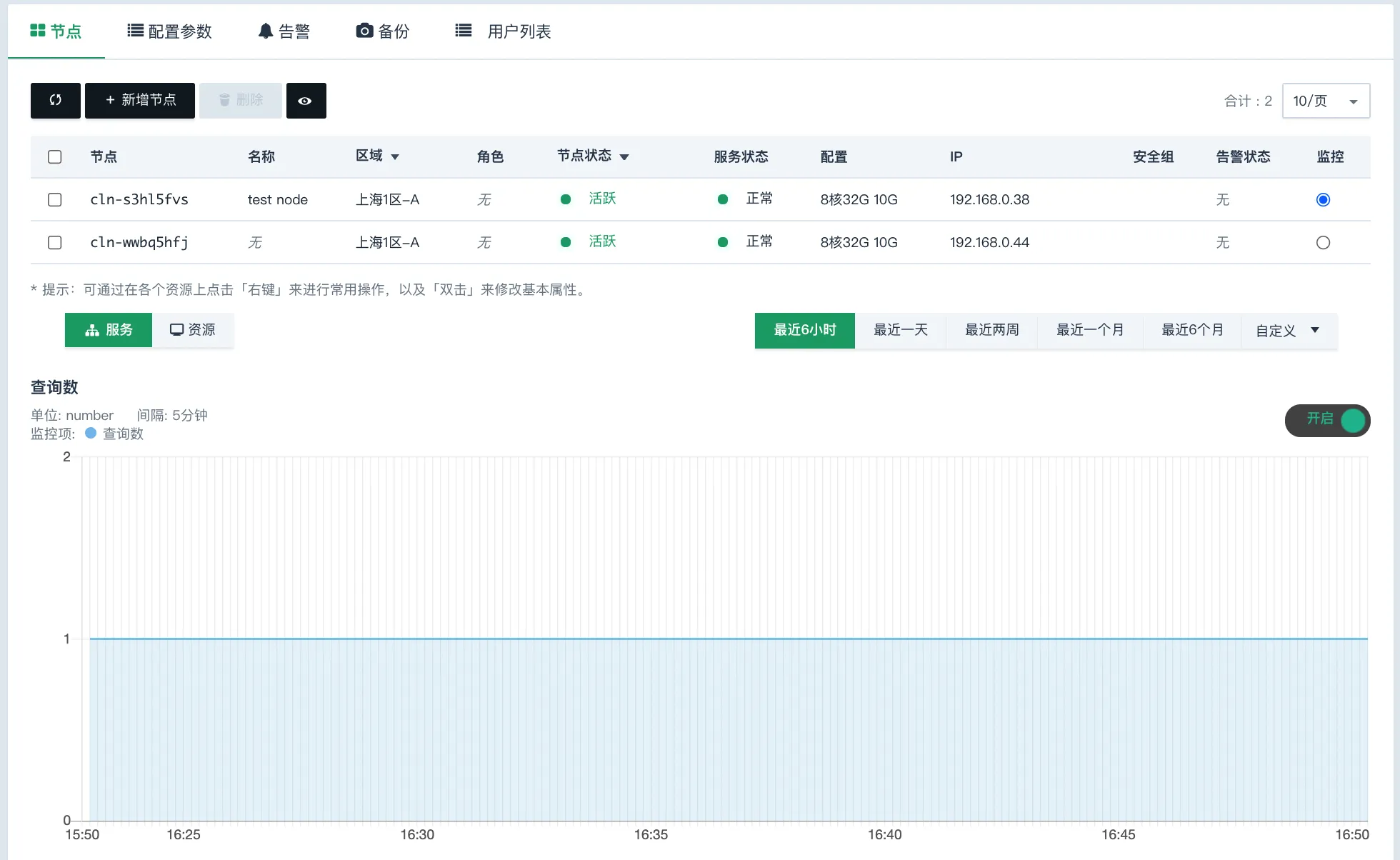
Task: Open the 自定义 time range dropdown
Action: [1288, 330]
